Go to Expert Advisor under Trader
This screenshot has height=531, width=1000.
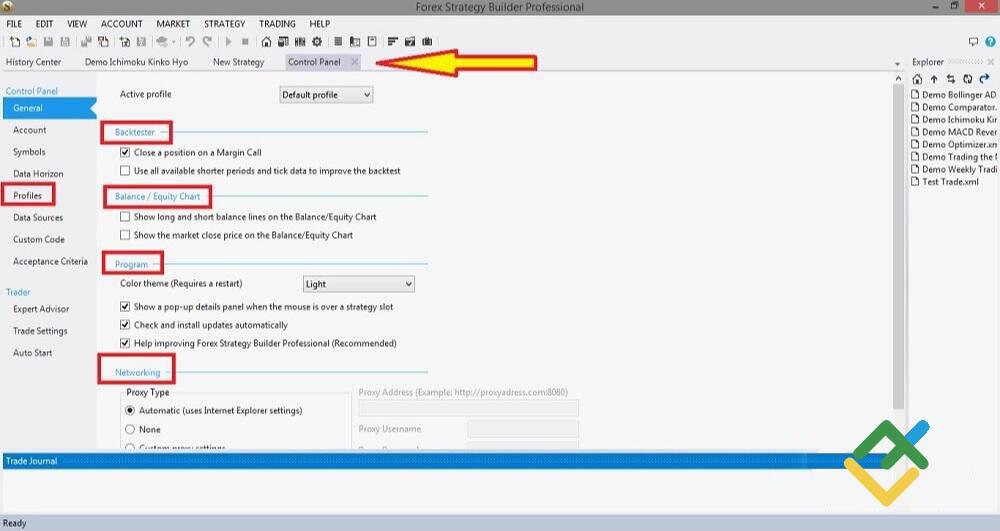(41, 309)
